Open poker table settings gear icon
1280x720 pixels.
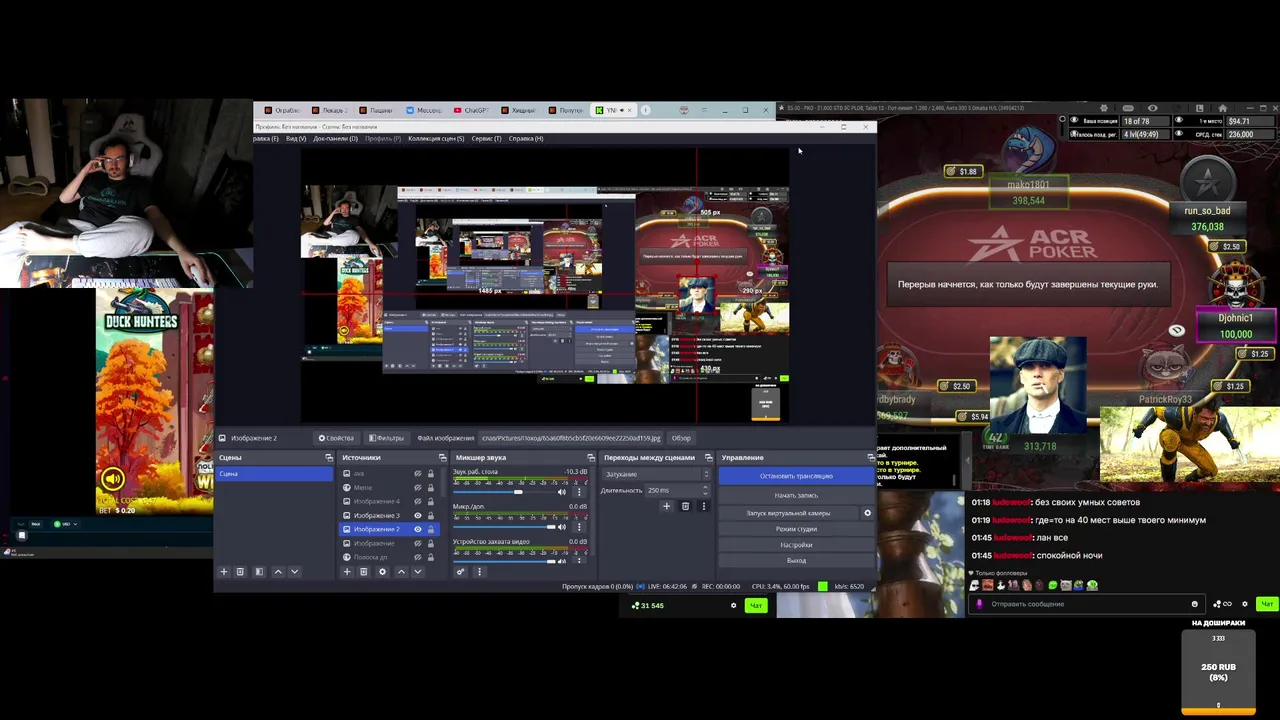(x=1104, y=108)
